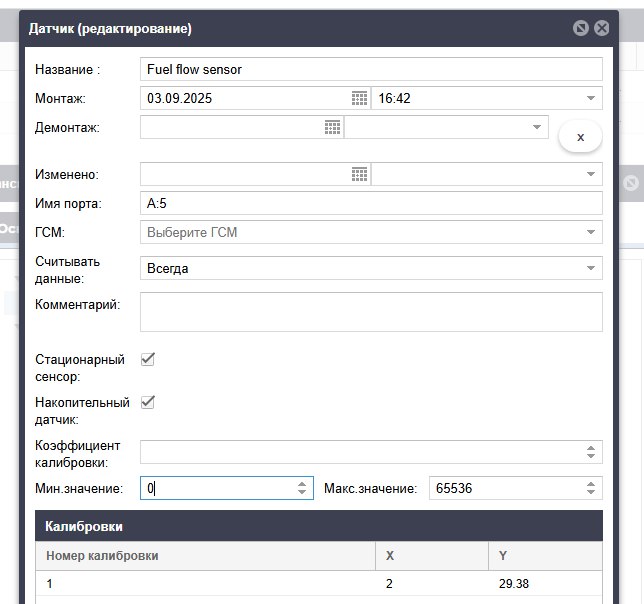Expand Монтаж time dropdown showing 16:42
This screenshot has width=644, height=604.
click(591, 98)
